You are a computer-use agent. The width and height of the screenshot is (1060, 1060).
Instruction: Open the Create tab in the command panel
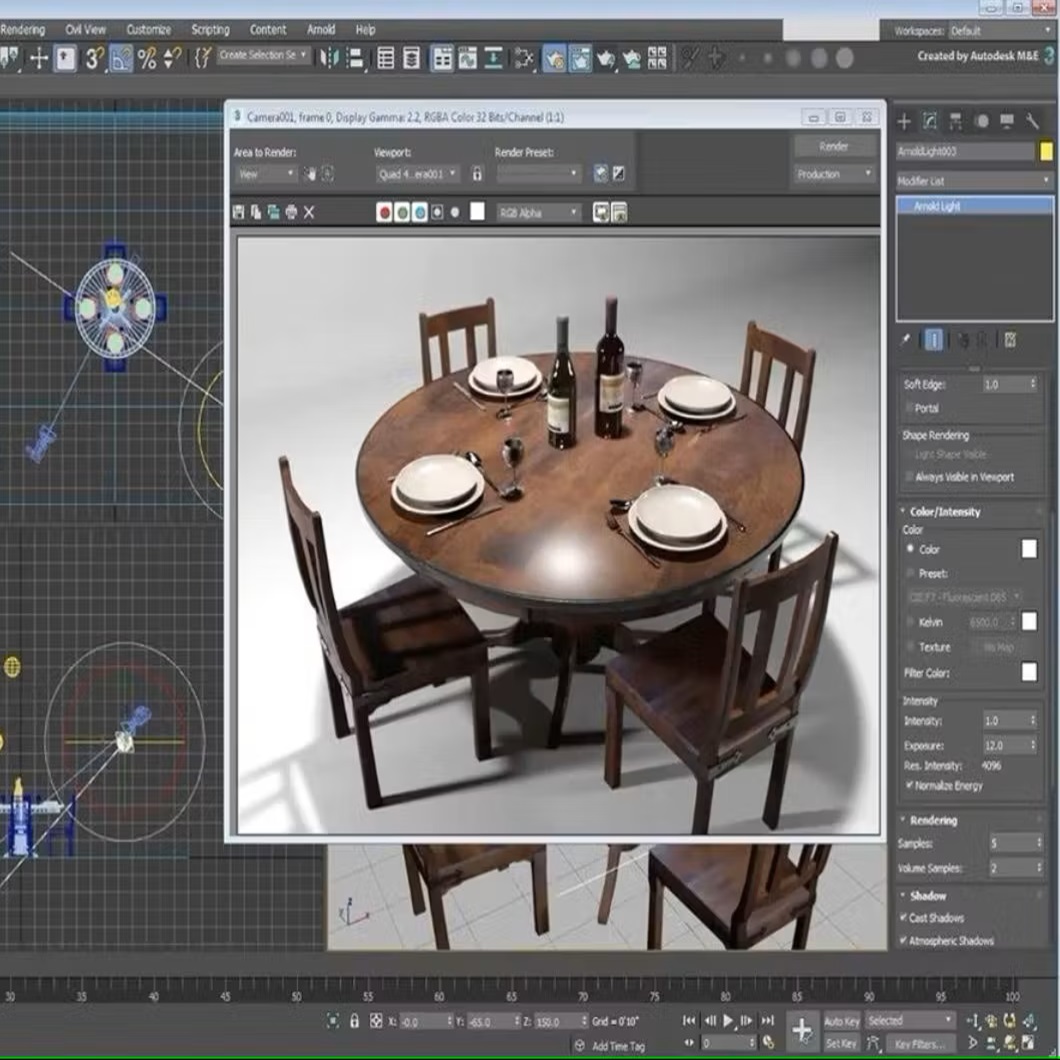pos(904,122)
